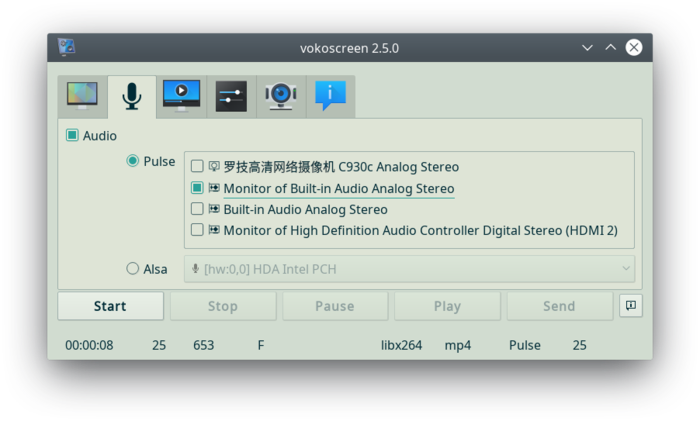700x421 pixels.
Task: Click the 00:00:08 recording time
Action: point(89,345)
